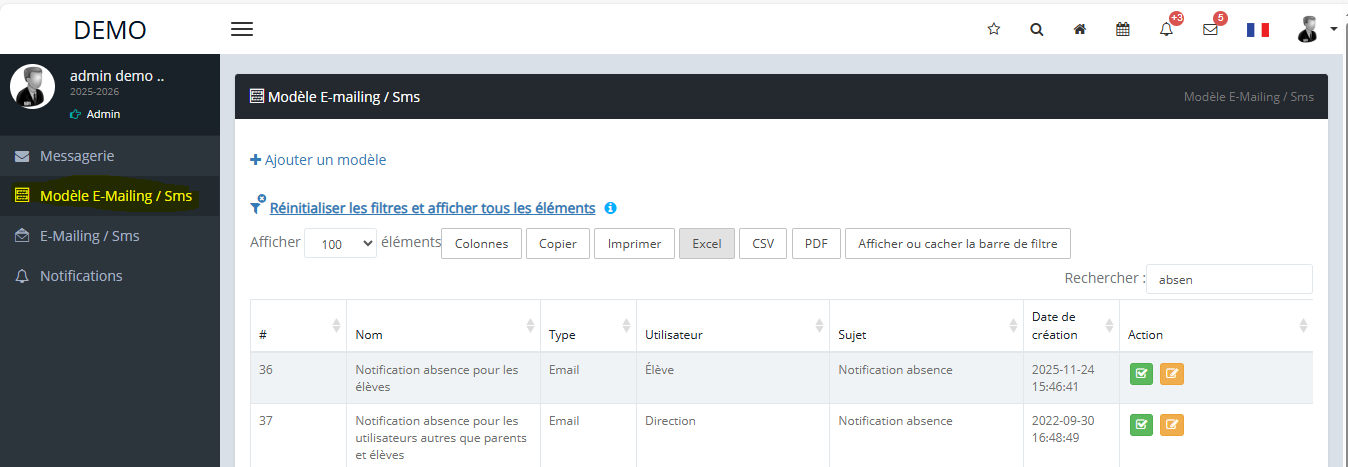Click the star favorites icon in header
Viewport: 1348px width, 467px height.
(993, 30)
